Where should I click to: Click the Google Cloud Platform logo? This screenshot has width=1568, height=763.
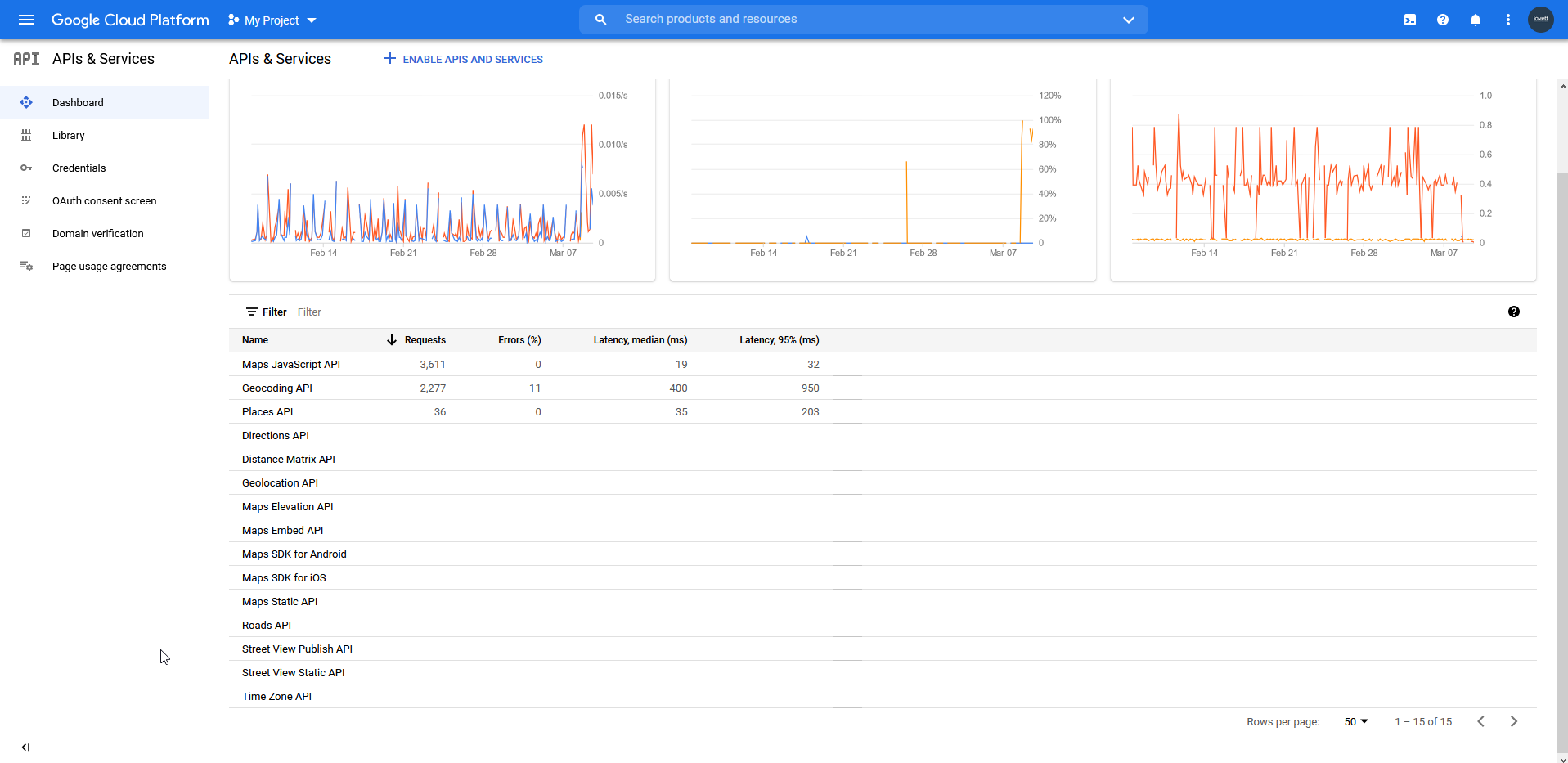click(130, 20)
